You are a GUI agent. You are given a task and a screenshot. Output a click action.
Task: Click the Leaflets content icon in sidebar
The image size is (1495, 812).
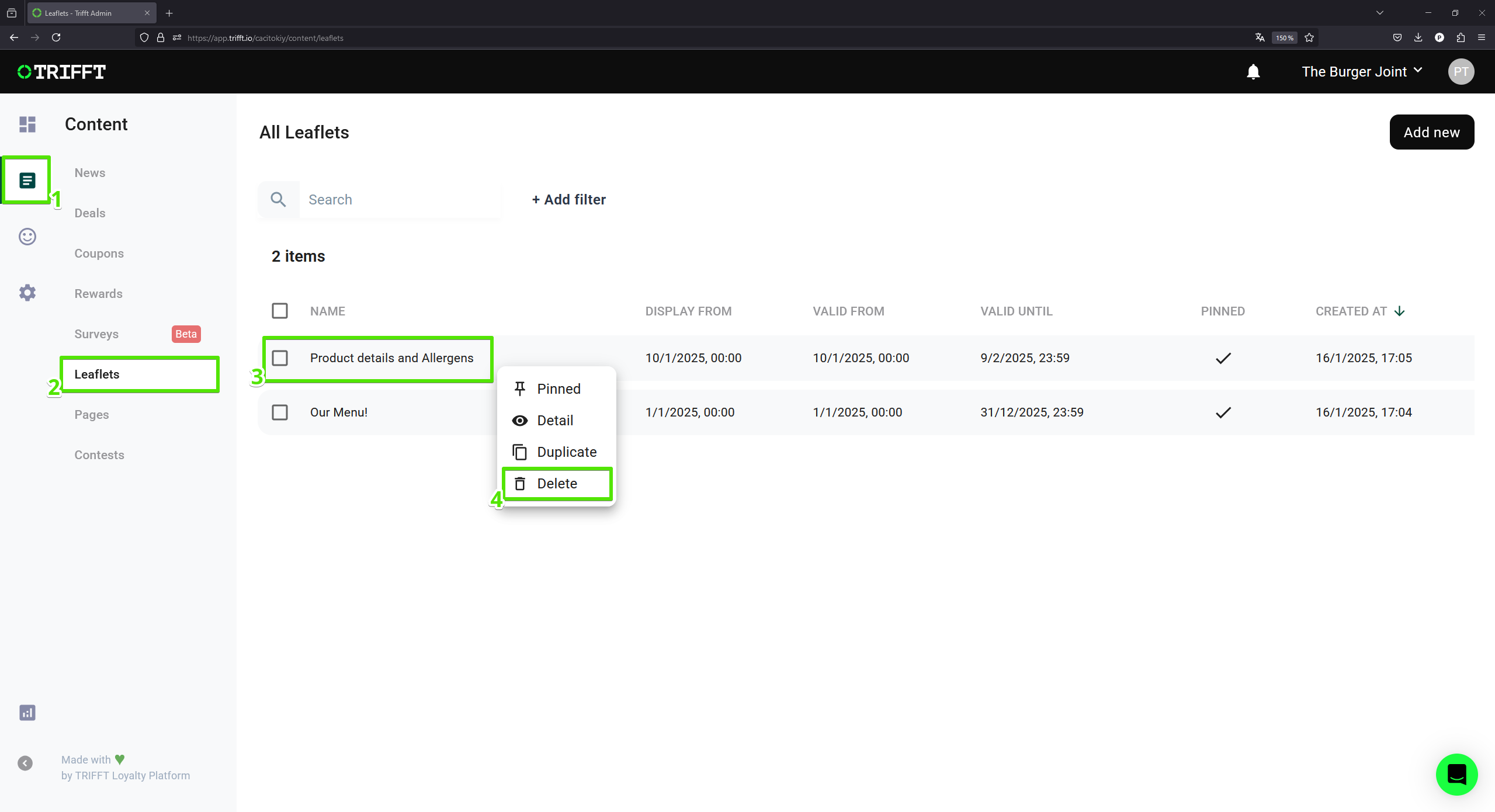27,180
